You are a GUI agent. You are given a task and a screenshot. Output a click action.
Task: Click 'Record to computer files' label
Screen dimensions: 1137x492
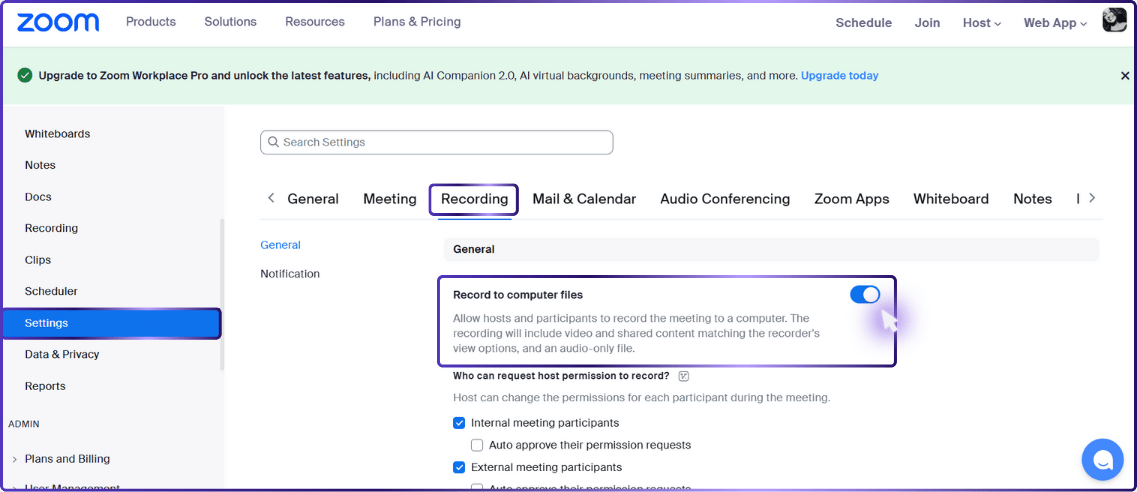point(518,295)
